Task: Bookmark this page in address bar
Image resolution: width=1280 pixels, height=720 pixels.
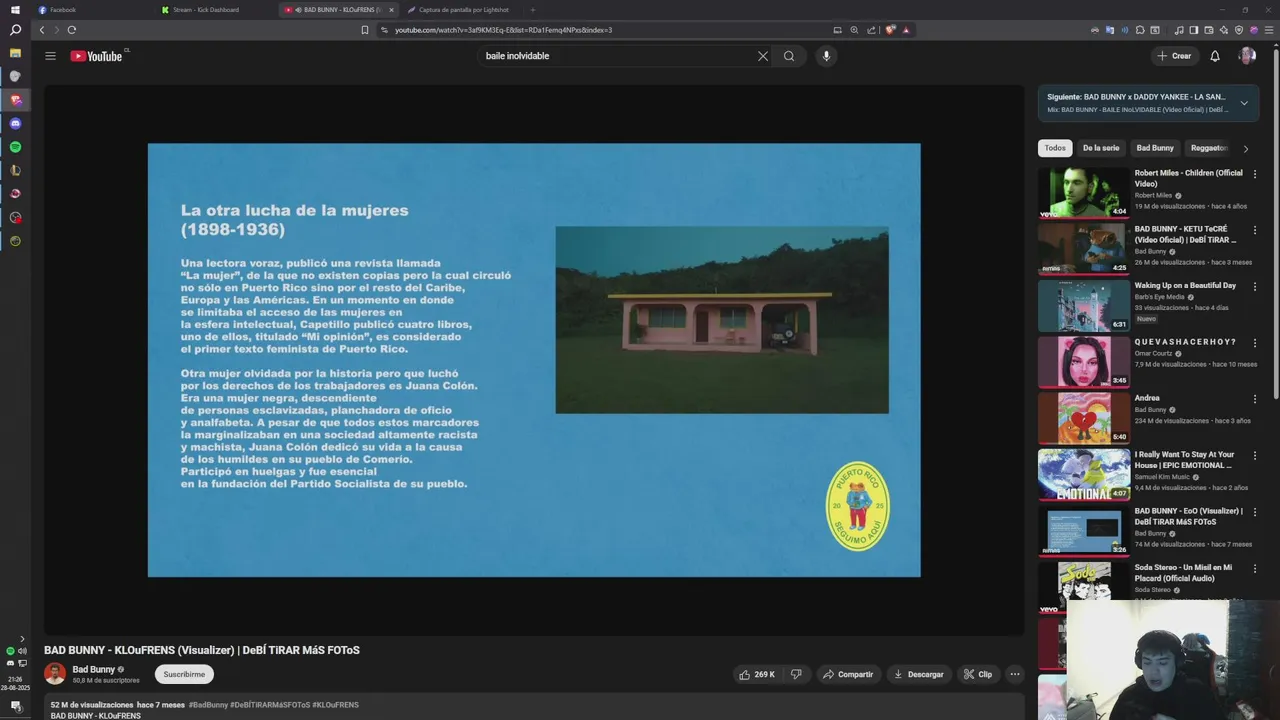Action: click(x=365, y=30)
